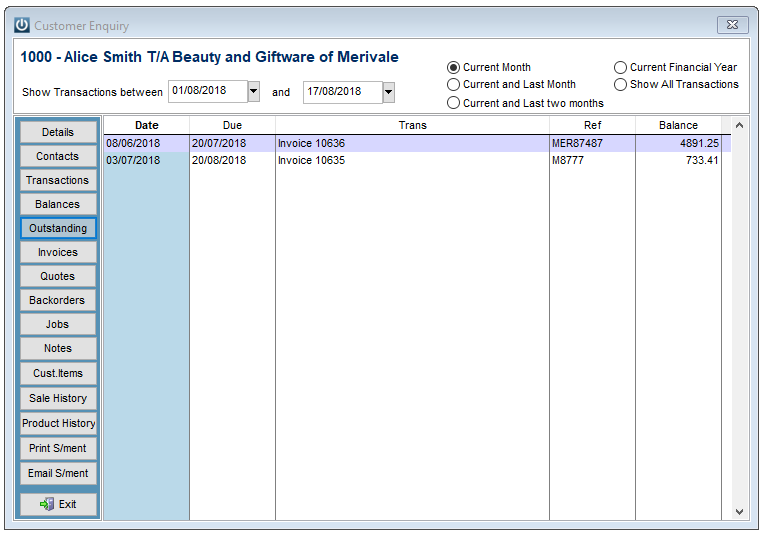Open the Contacts tab
764x536 pixels.
click(x=58, y=156)
